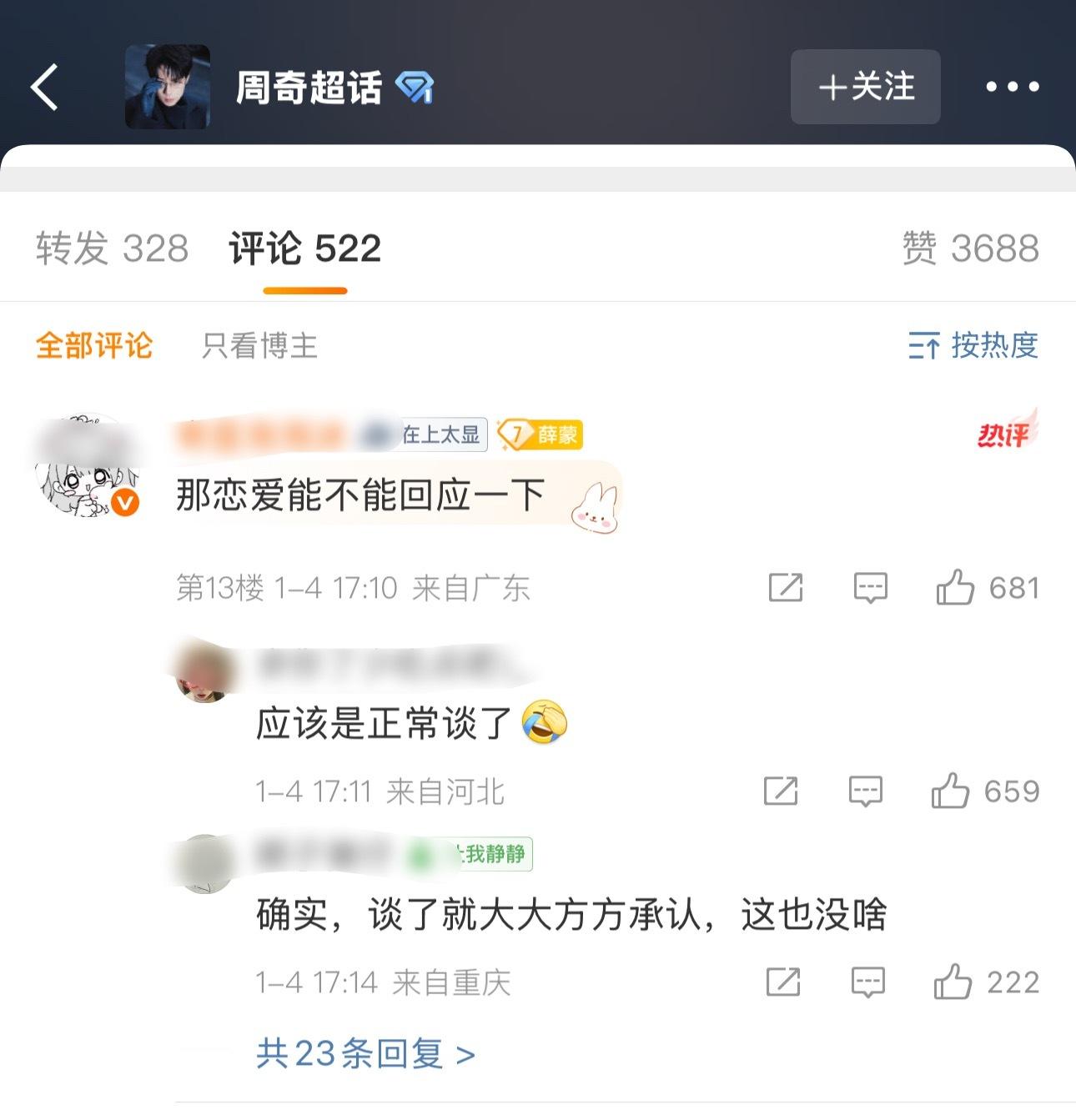Repost the top comment from 广东
Image resolution: width=1076 pixels, height=1120 pixels.
(785, 588)
